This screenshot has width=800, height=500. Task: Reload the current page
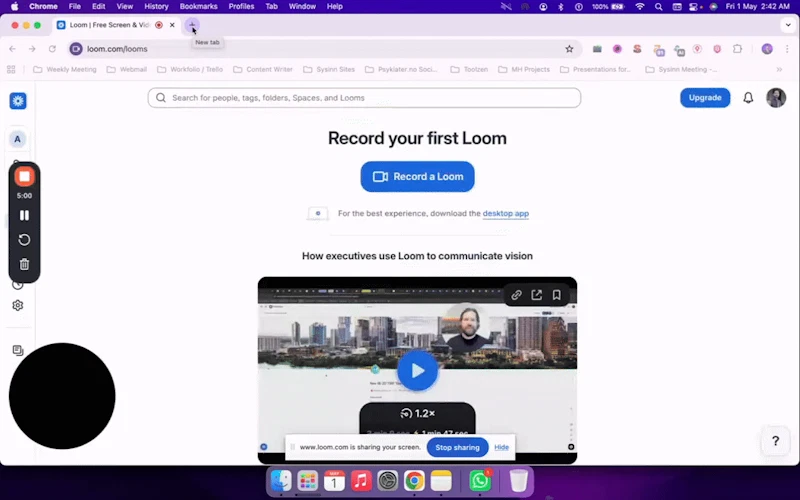[x=52, y=49]
